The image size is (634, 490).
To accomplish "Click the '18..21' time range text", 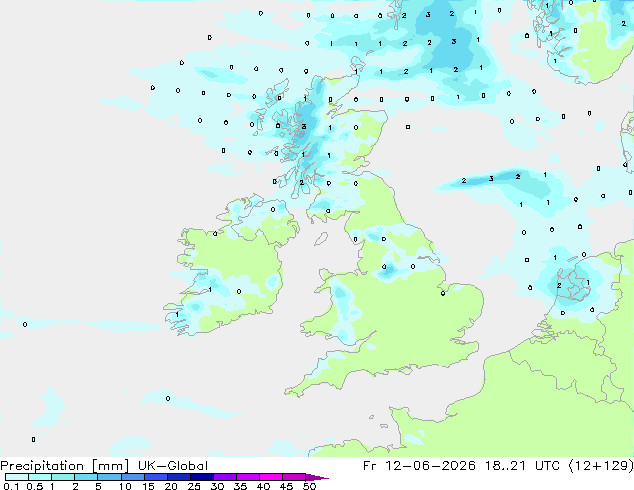I will [x=505, y=466].
